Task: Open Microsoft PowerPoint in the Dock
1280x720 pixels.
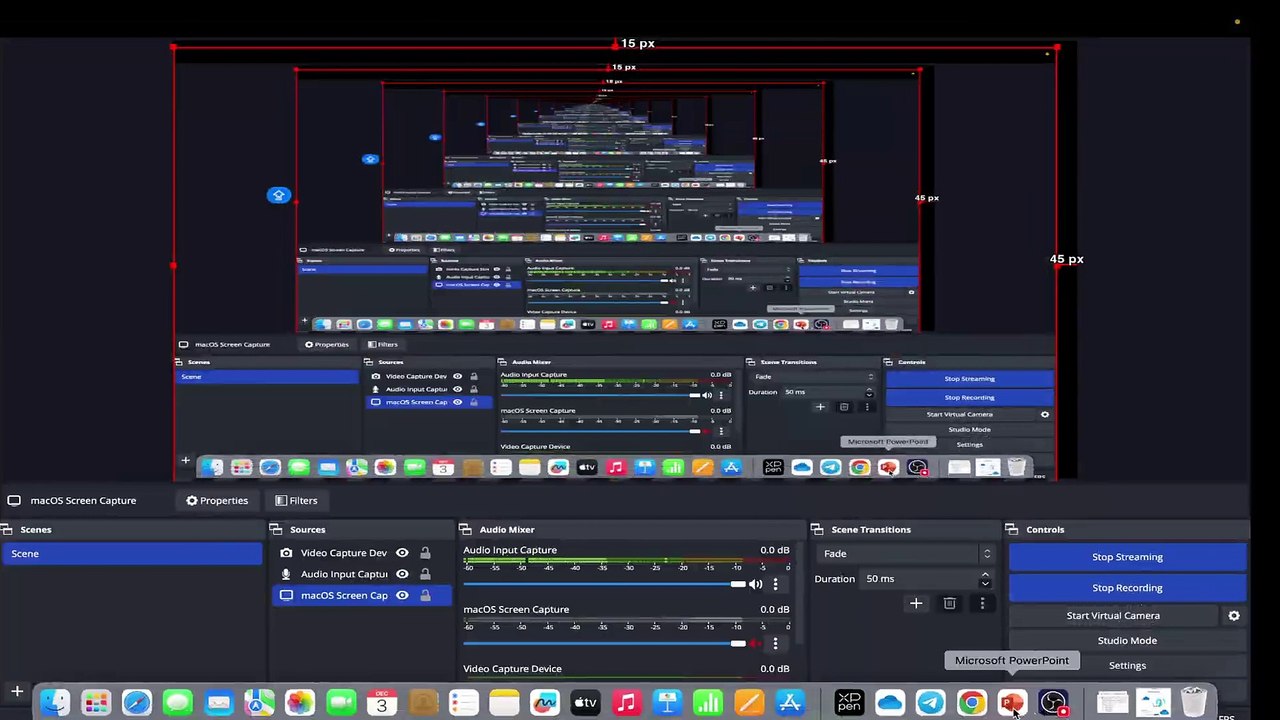Action: [x=1012, y=703]
